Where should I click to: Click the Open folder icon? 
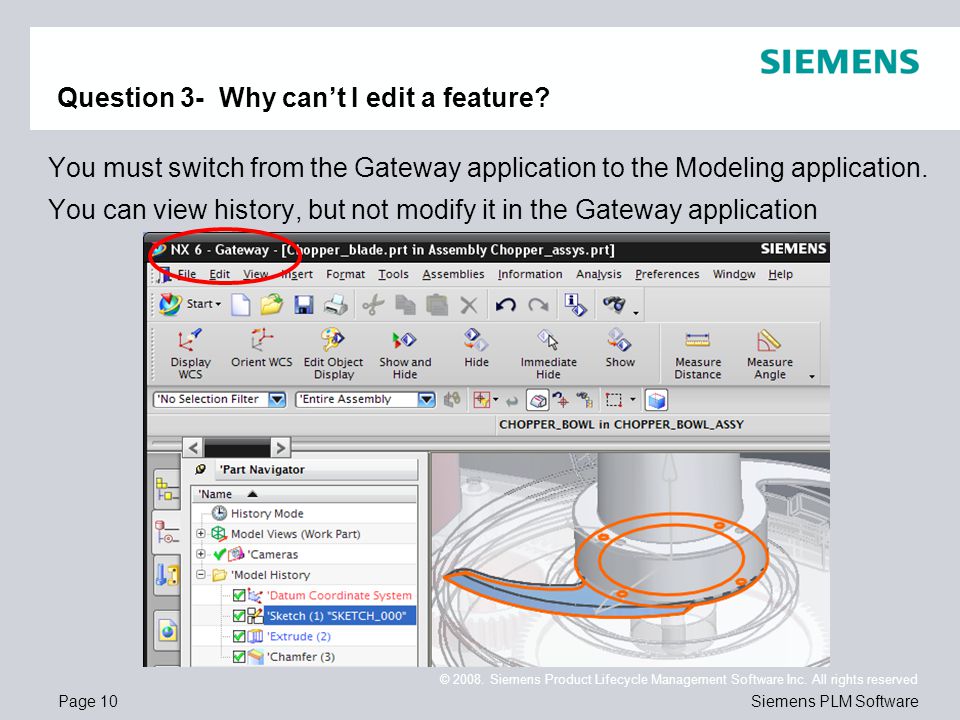[x=272, y=304]
